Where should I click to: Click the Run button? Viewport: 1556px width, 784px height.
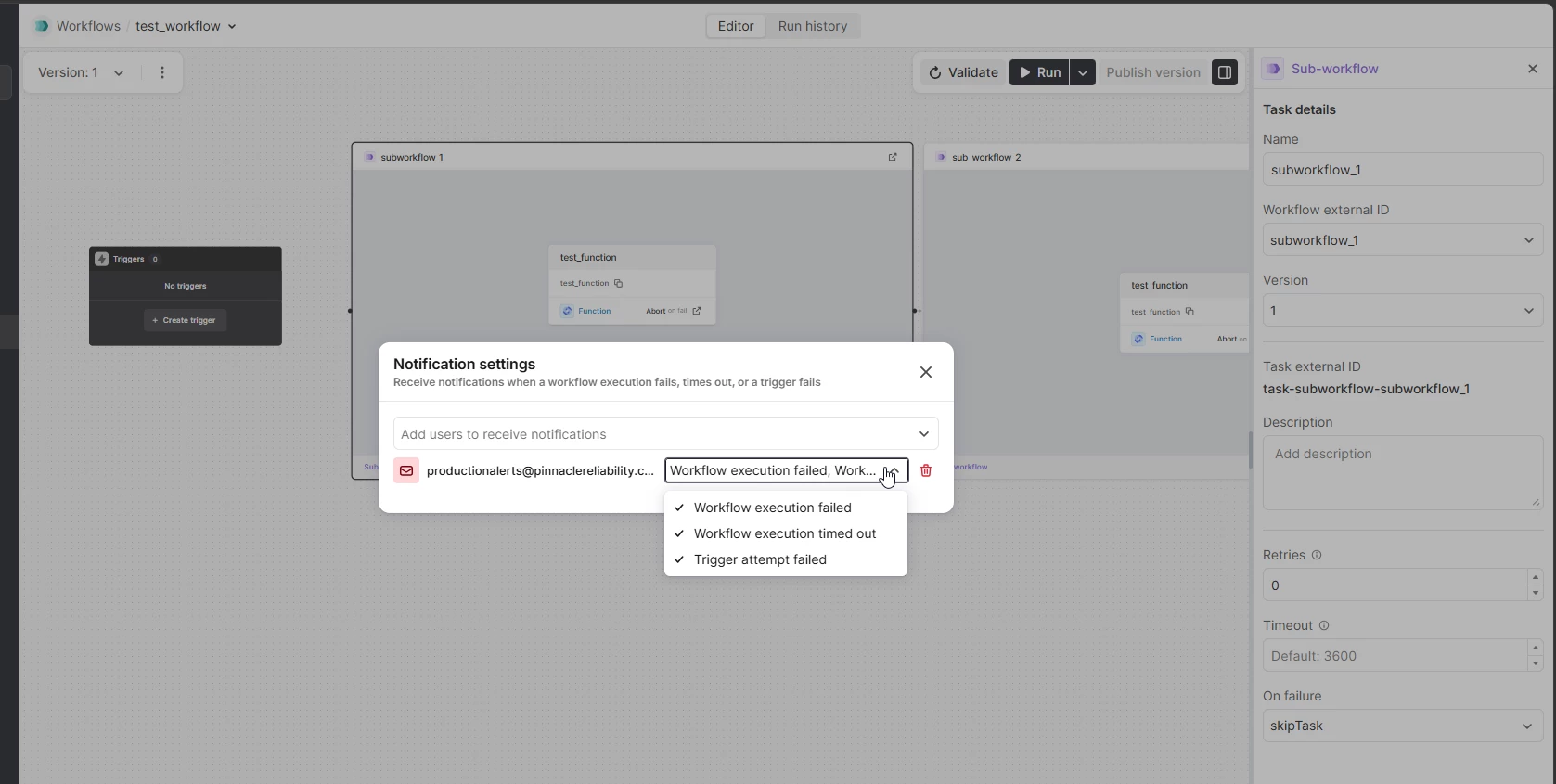tap(1039, 72)
